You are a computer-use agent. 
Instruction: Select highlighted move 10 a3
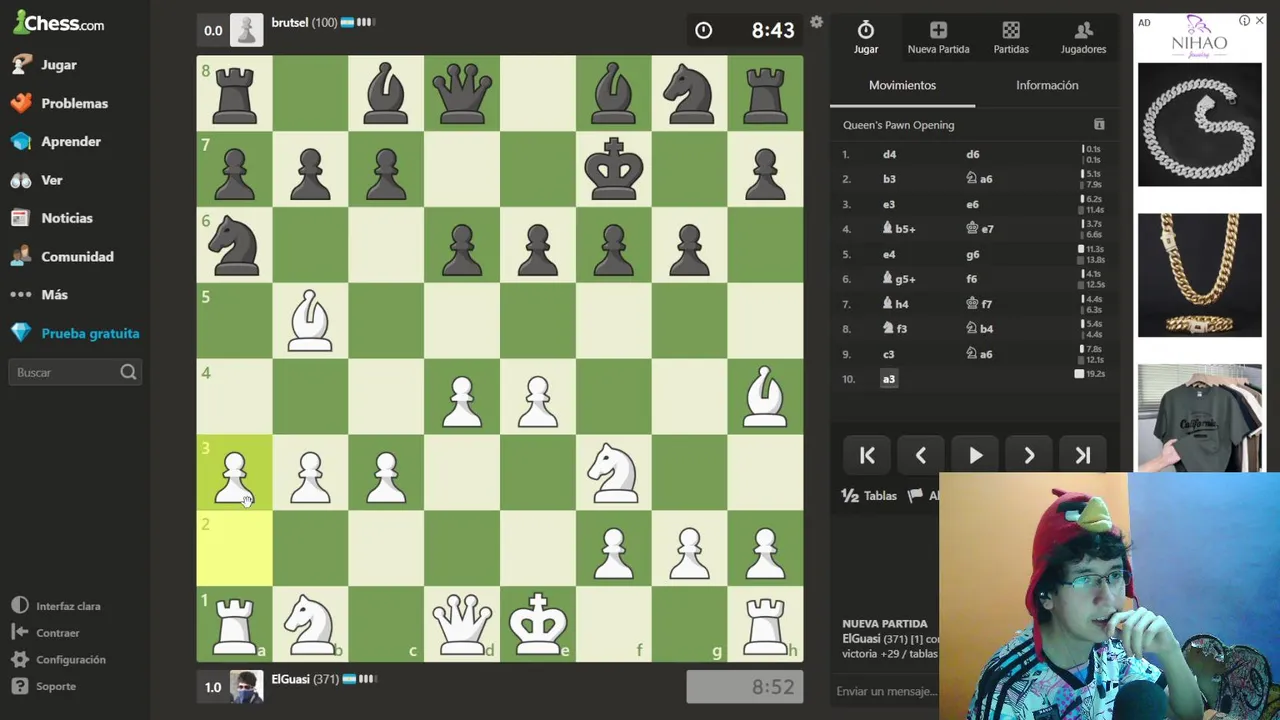click(889, 379)
